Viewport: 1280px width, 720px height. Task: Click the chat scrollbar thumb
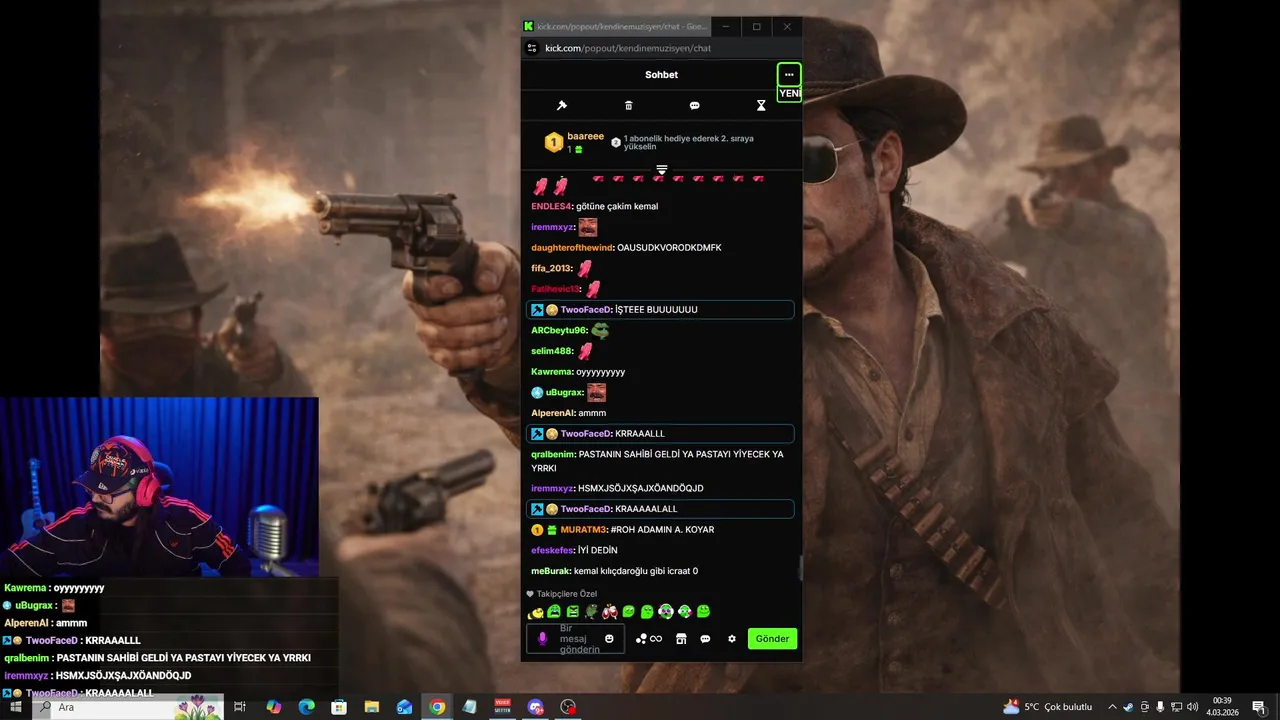[x=799, y=568]
